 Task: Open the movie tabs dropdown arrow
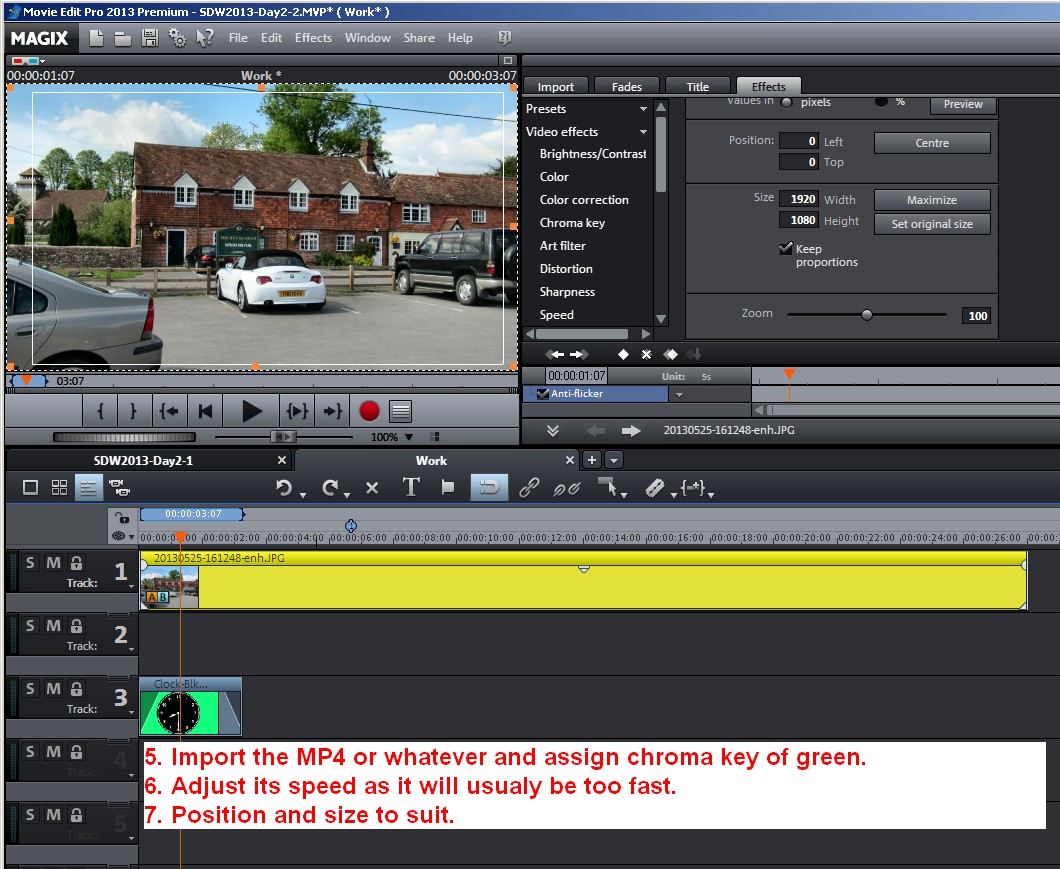pyautogui.click(x=614, y=460)
